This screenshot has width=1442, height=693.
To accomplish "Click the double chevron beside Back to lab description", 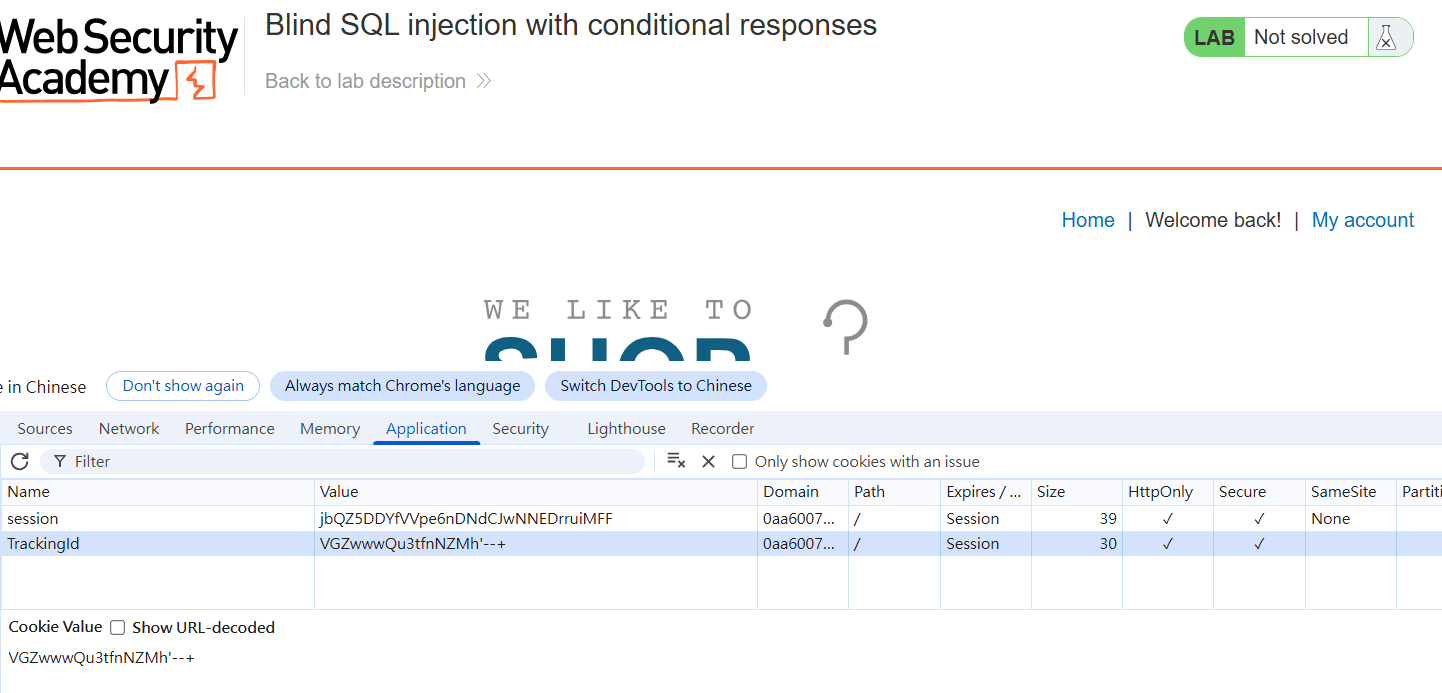I will pos(484,81).
